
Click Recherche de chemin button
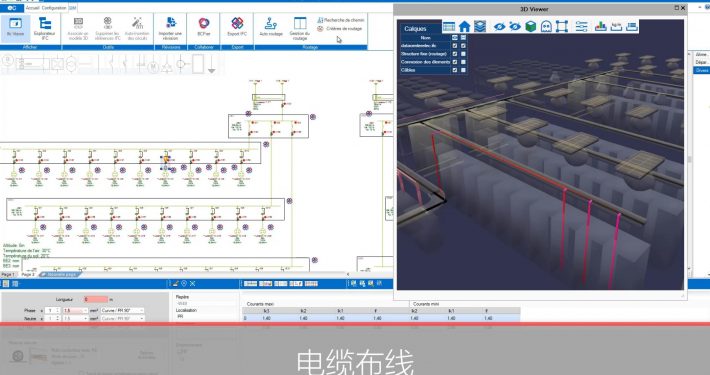(341, 20)
